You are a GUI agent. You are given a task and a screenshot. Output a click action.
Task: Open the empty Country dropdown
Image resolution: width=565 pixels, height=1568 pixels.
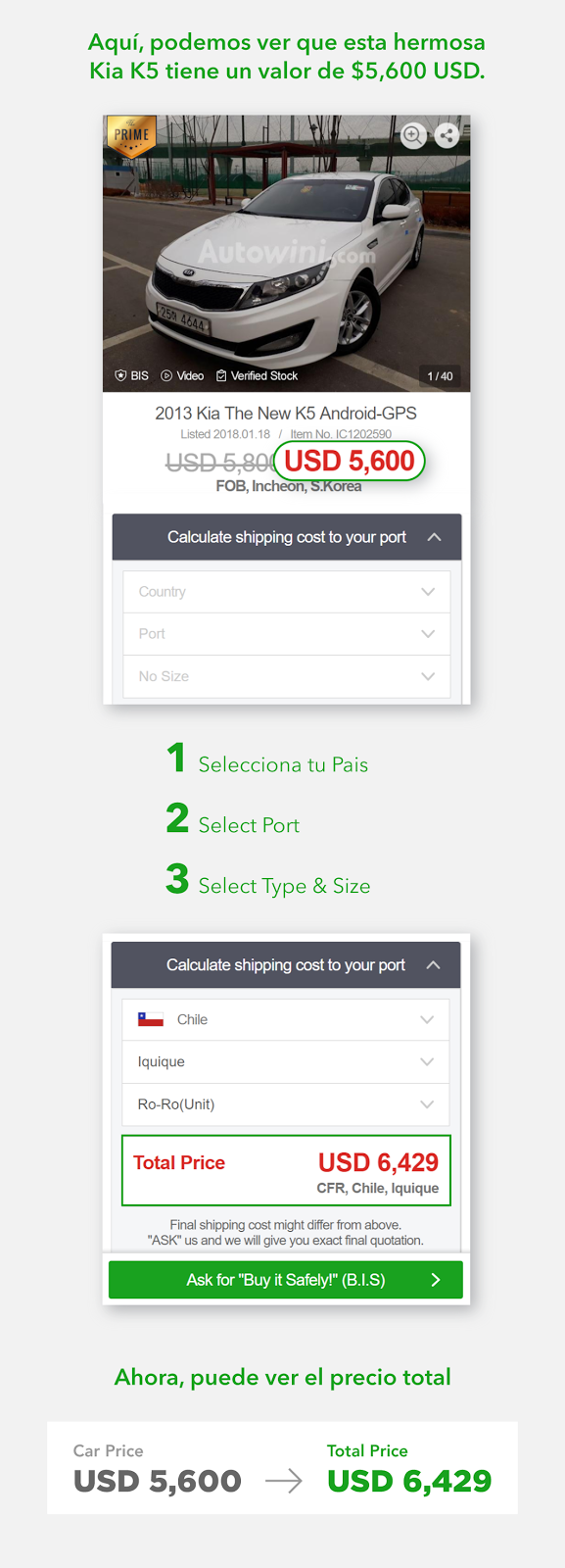(x=287, y=592)
